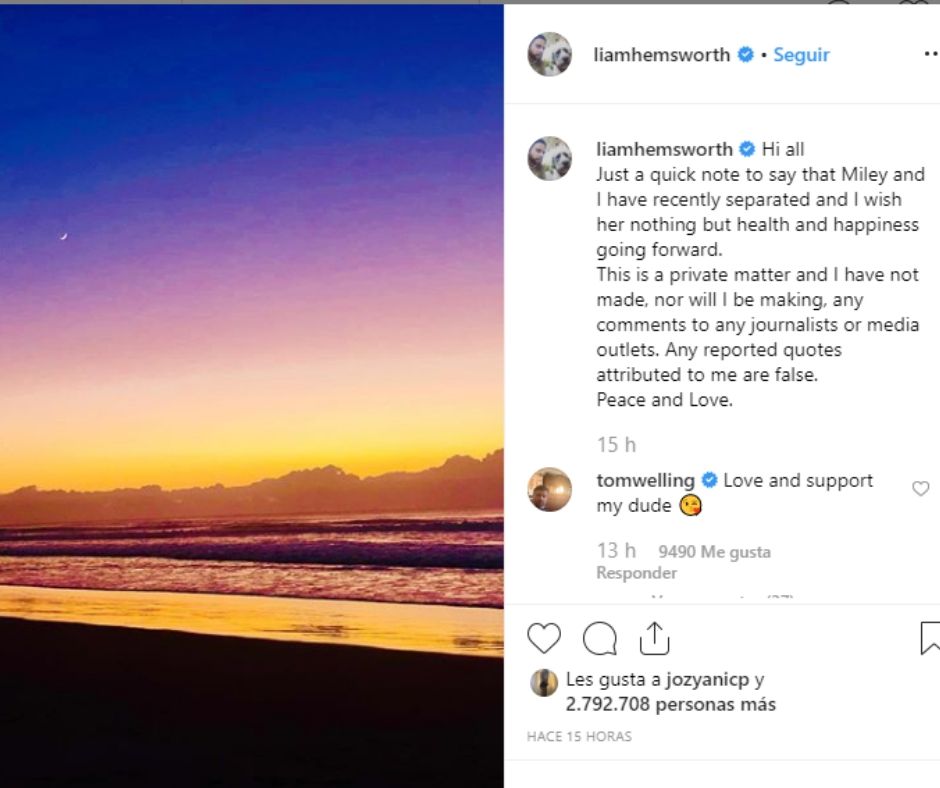Follow the account with the Seguir link
Screen dimensions: 940x788
[x=801, y=55]
